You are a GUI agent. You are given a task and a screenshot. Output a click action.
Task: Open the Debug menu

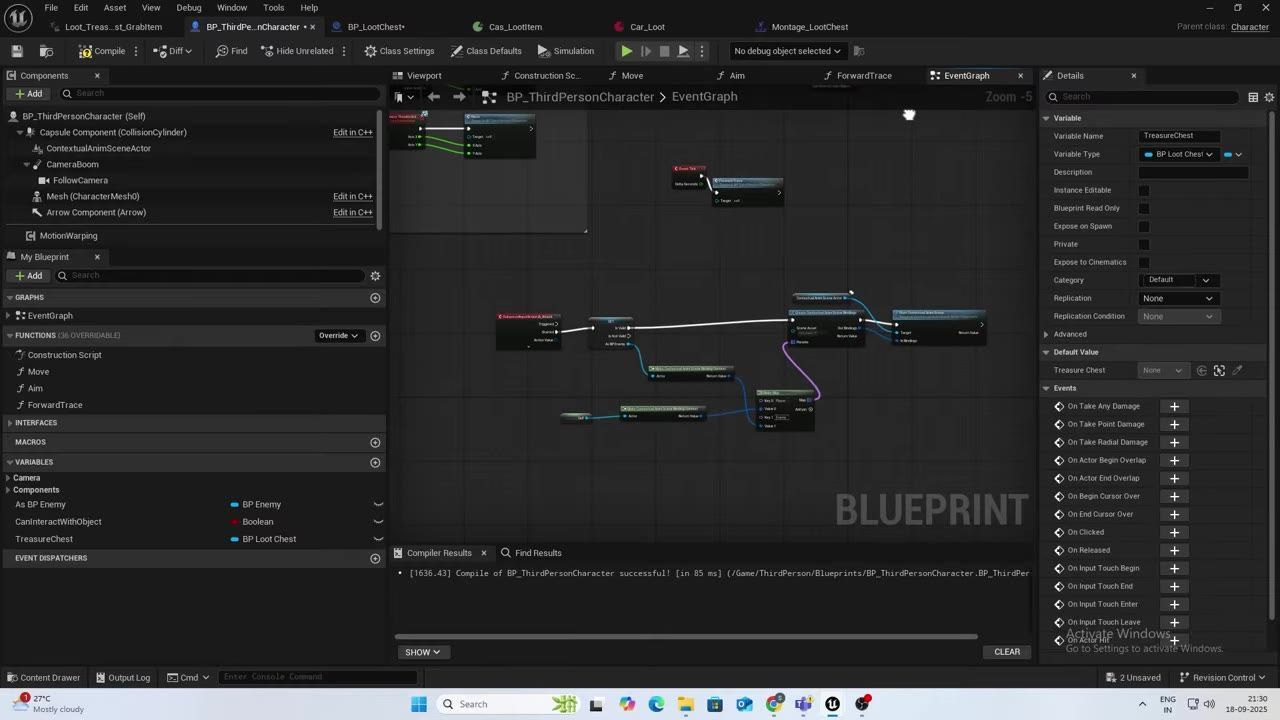pos(189,8)
